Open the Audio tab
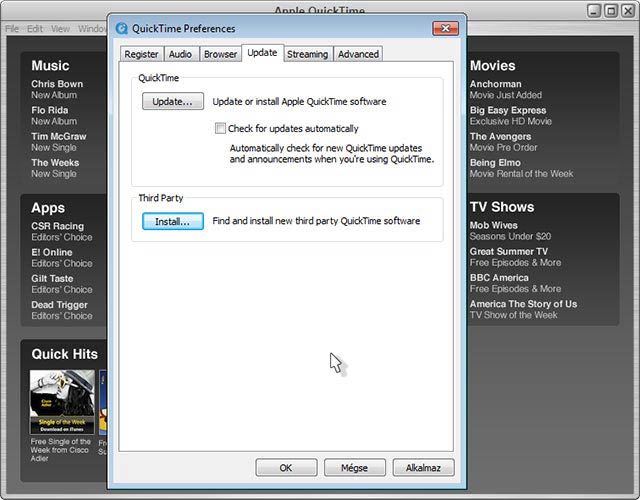Screen dimensions: 640x500 (180, 54)
